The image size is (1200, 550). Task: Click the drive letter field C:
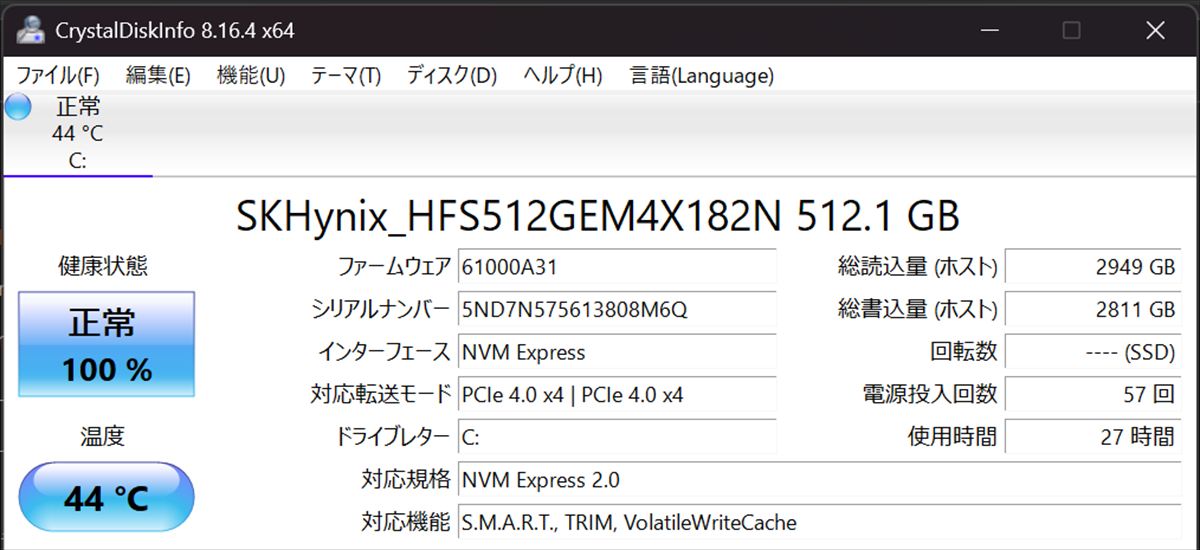coord(617,437)
